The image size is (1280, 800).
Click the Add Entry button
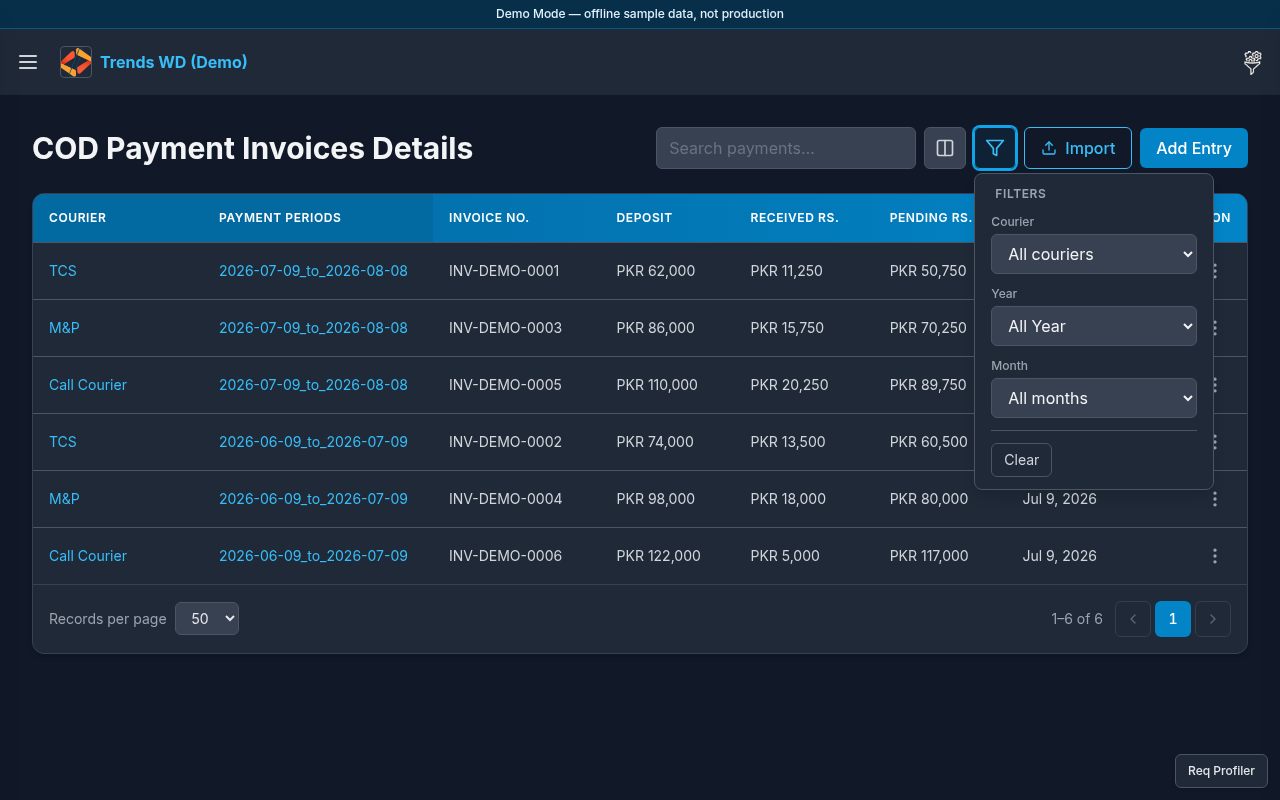(1194, 148)
